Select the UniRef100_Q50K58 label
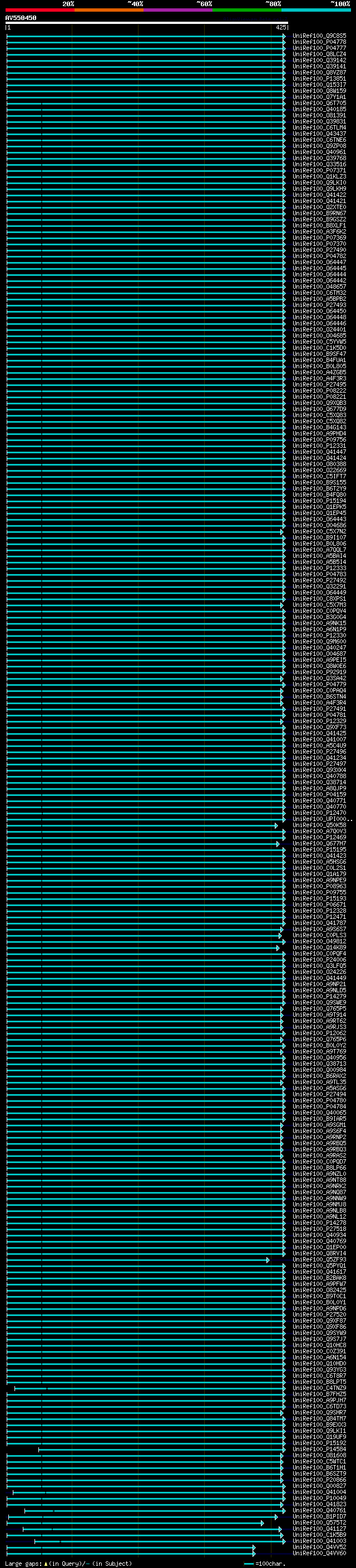The width and height of the screenshot is (356, 1568). 319,825
